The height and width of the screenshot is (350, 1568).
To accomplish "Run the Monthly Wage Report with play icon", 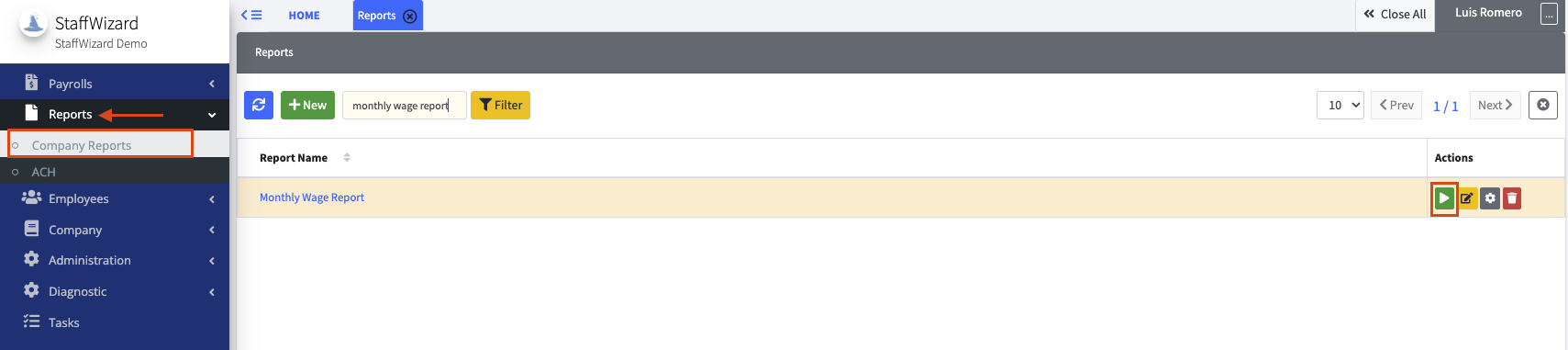I will coord(1444,198).
